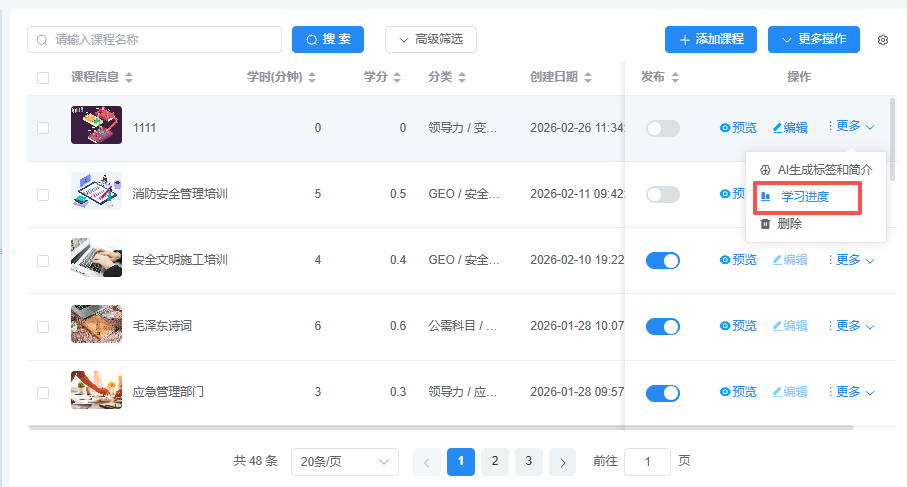Click the 应急管理部门 course name

(x=168, y=392)
